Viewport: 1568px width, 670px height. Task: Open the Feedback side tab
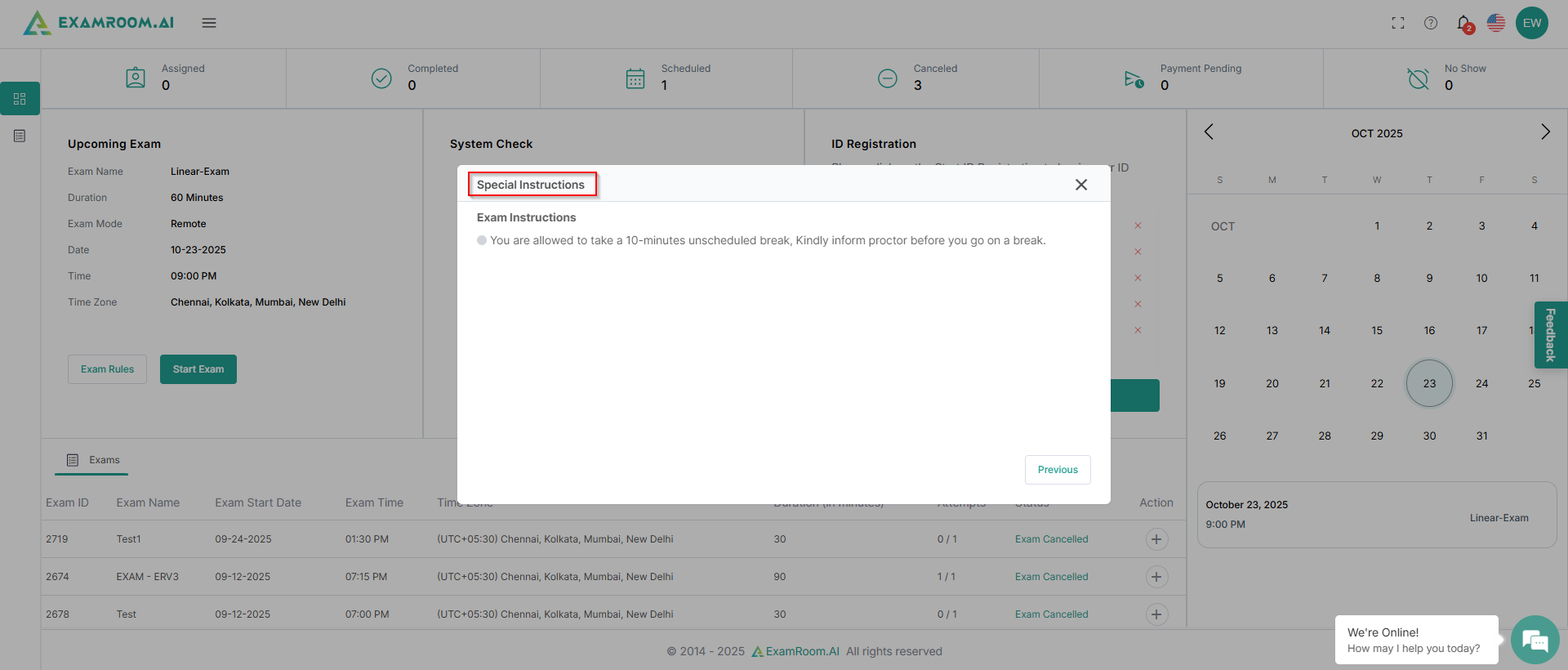[1550, 335]
